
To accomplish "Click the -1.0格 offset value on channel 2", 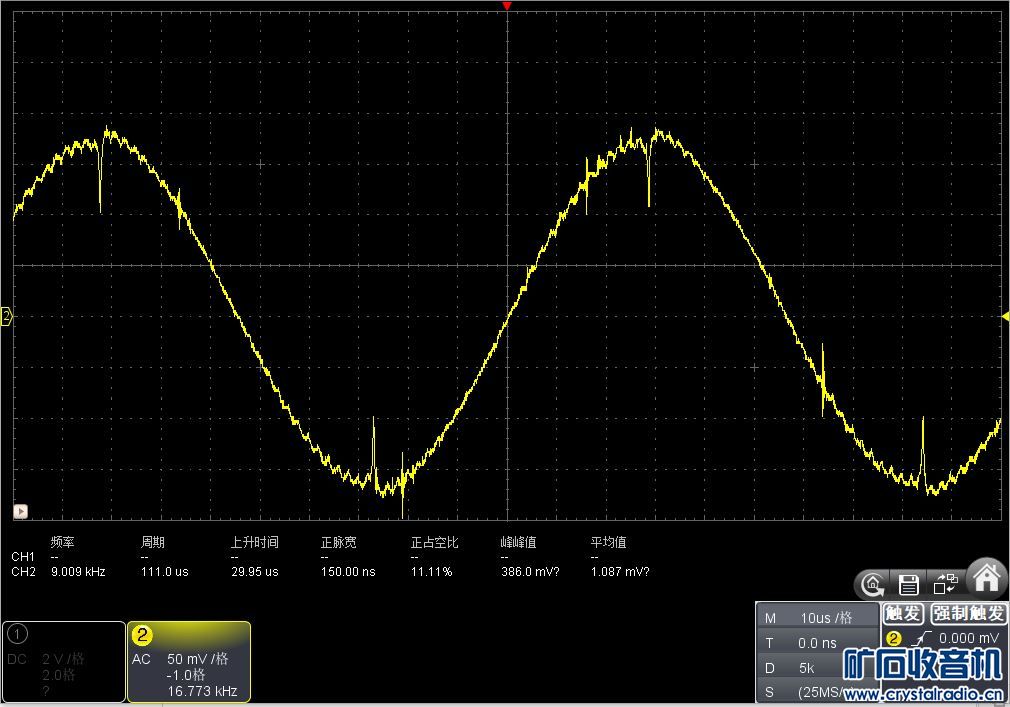I will coord(186,675).
